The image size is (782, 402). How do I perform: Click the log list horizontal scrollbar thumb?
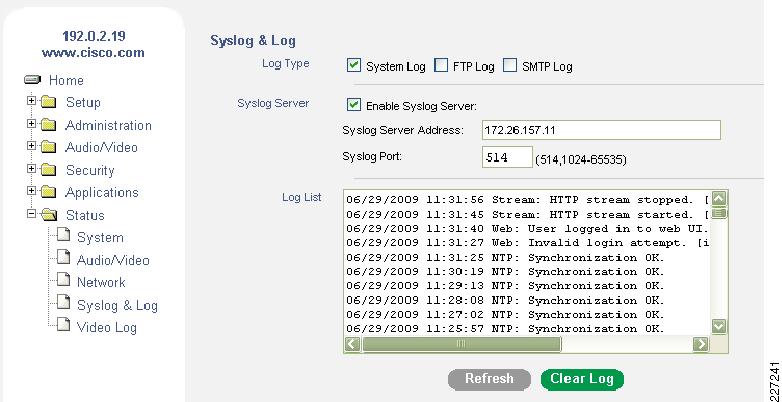click(x=461, y=344)
